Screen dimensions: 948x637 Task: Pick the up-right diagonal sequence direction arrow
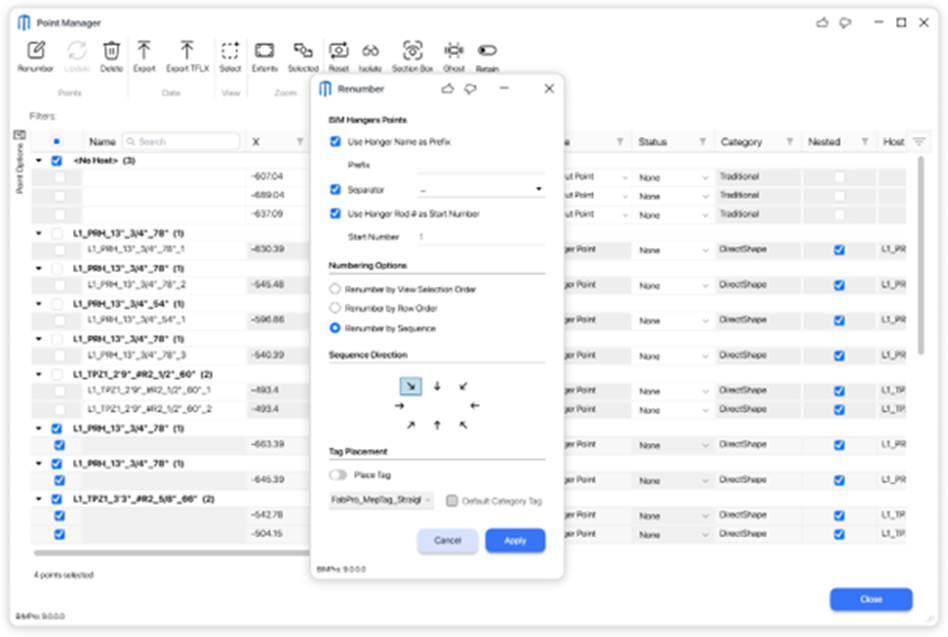(x=410, y=425)
